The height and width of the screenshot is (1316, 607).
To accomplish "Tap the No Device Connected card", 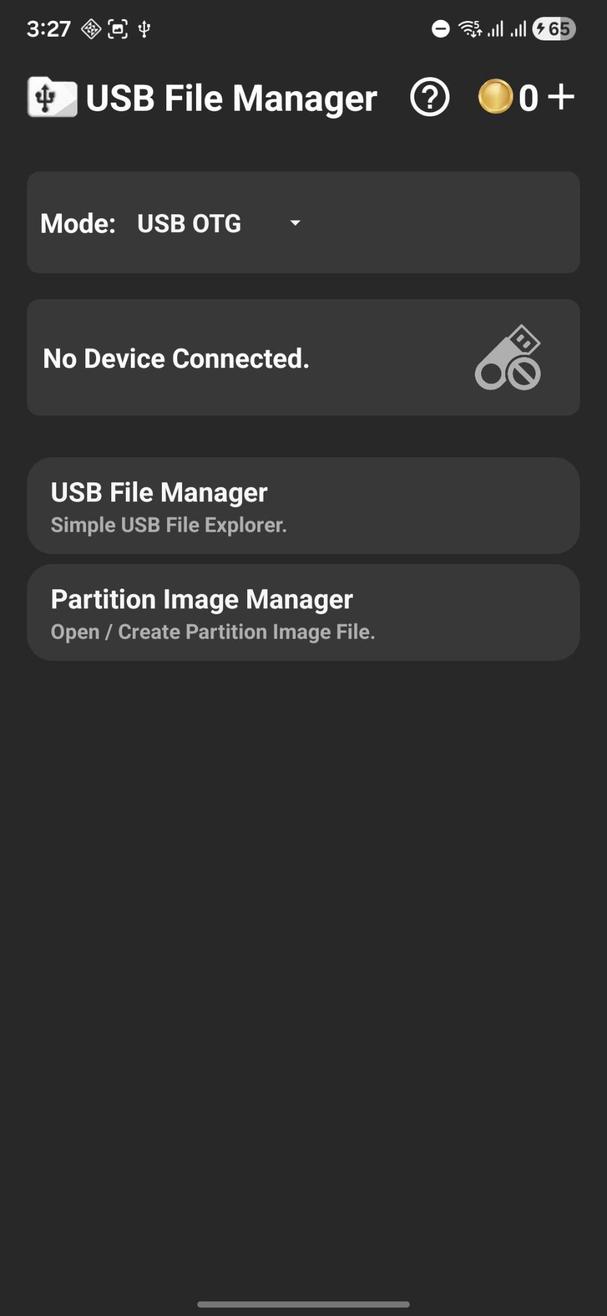I will tap(303, 356).
